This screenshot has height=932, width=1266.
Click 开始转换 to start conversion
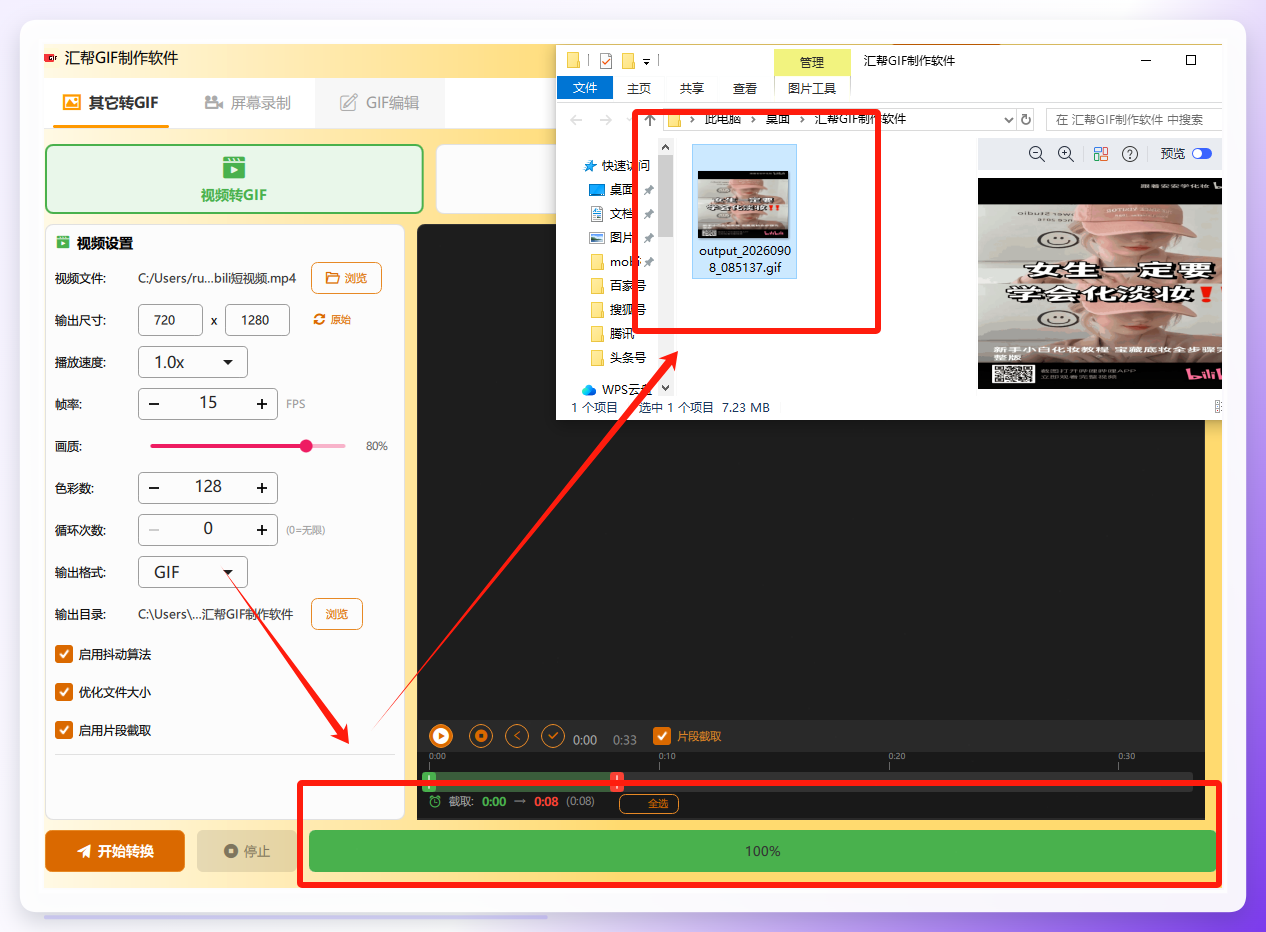[x=115, y=851]
